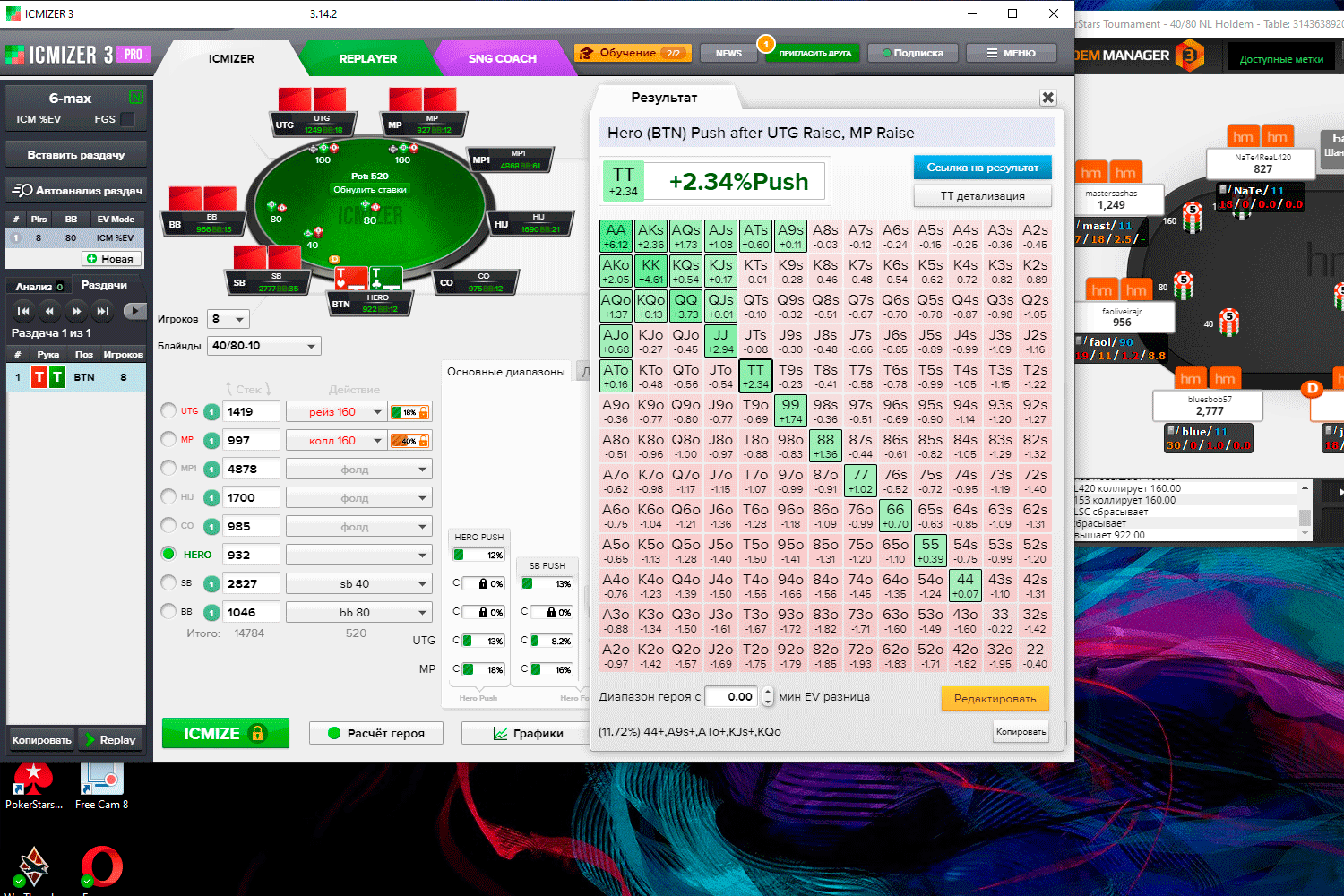Screen dimensions: 1344x896
Task: Select the UTG radio button
Action: 168,410
